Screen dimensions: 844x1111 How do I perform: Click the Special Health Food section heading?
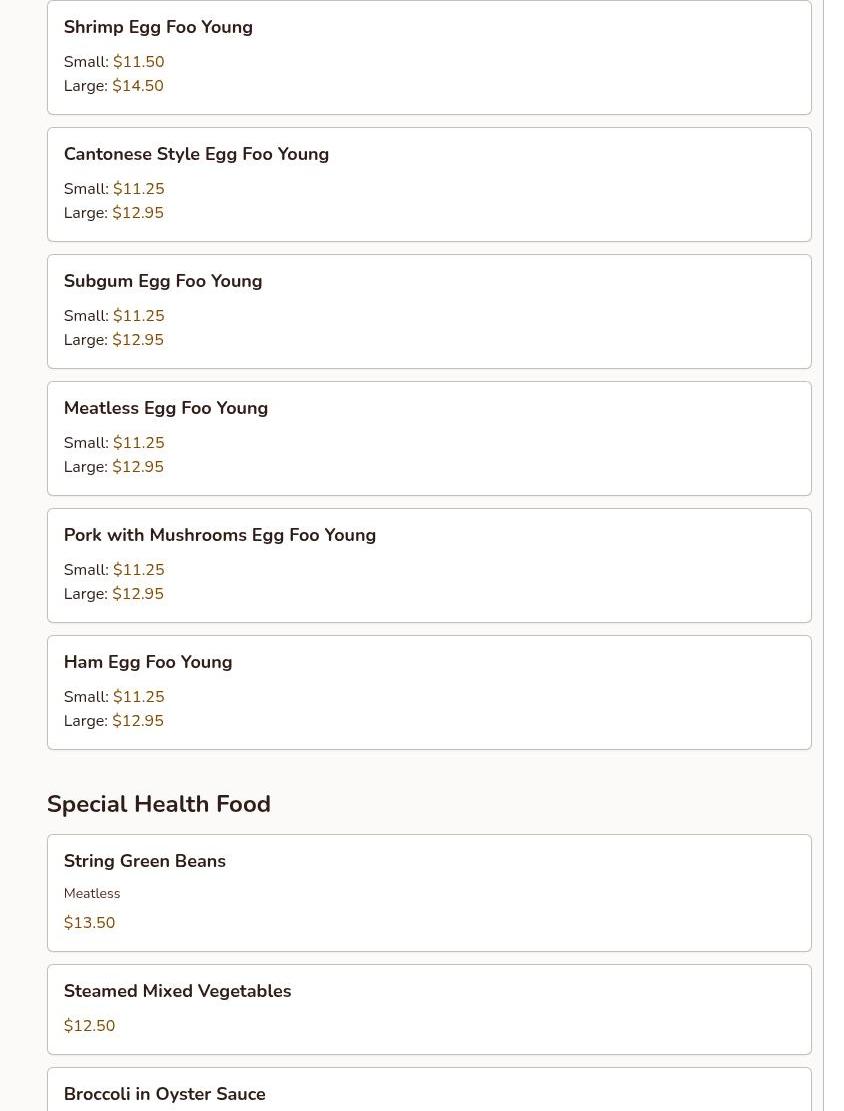coord(159,804)
